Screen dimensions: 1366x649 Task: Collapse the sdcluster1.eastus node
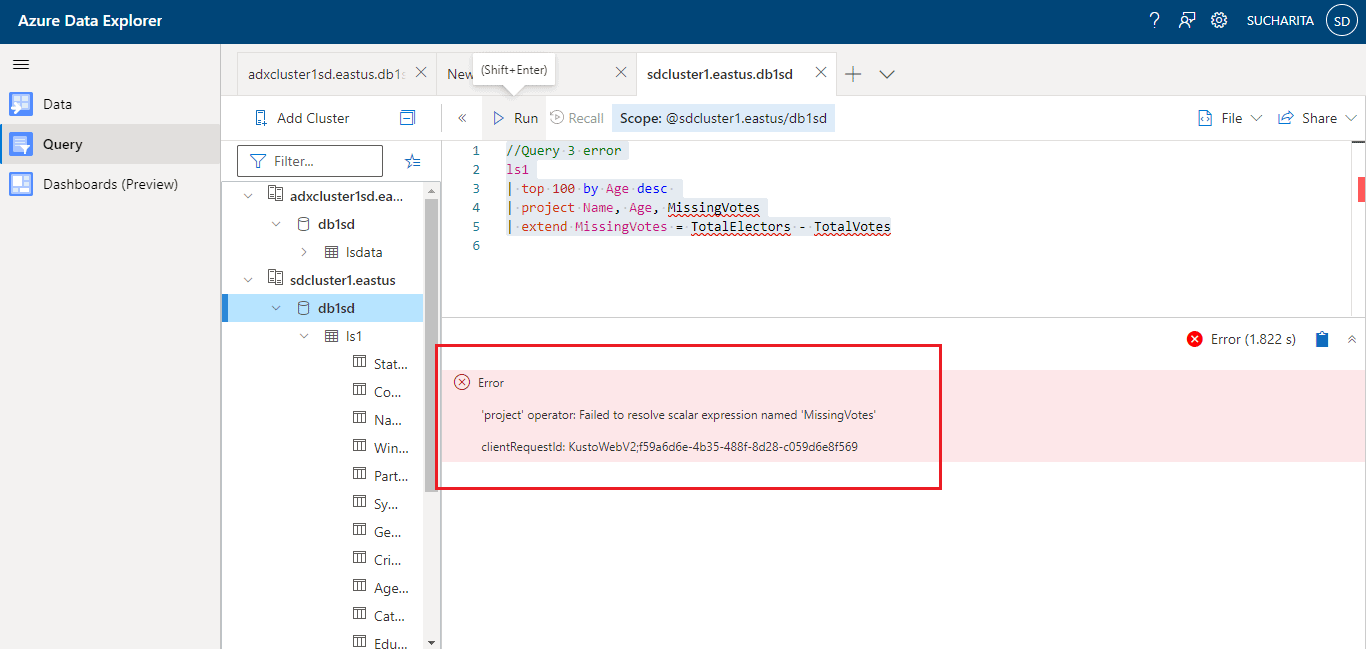pyautogui.click(x=248, y=279)
